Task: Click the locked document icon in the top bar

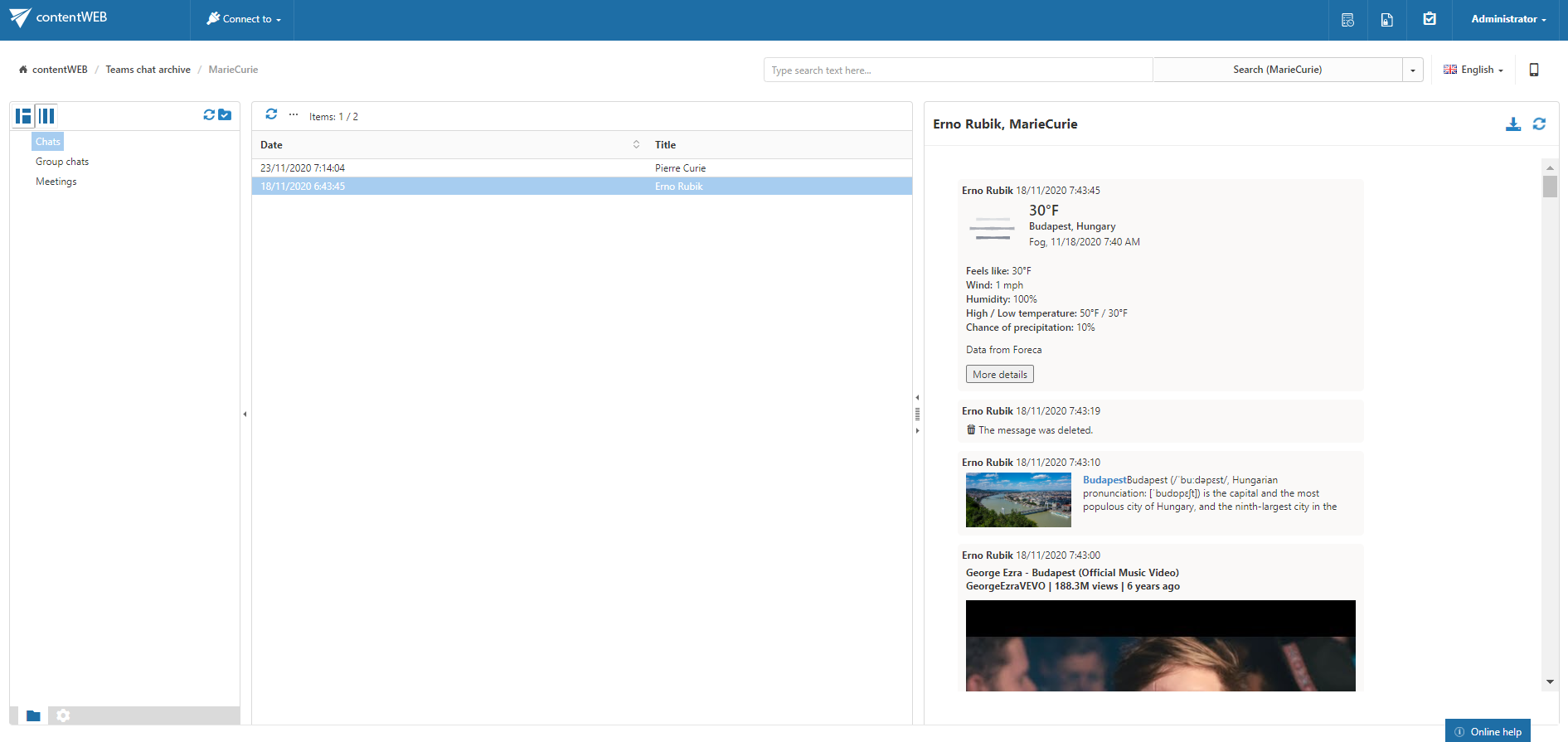Action: (x=1386, y=20)
